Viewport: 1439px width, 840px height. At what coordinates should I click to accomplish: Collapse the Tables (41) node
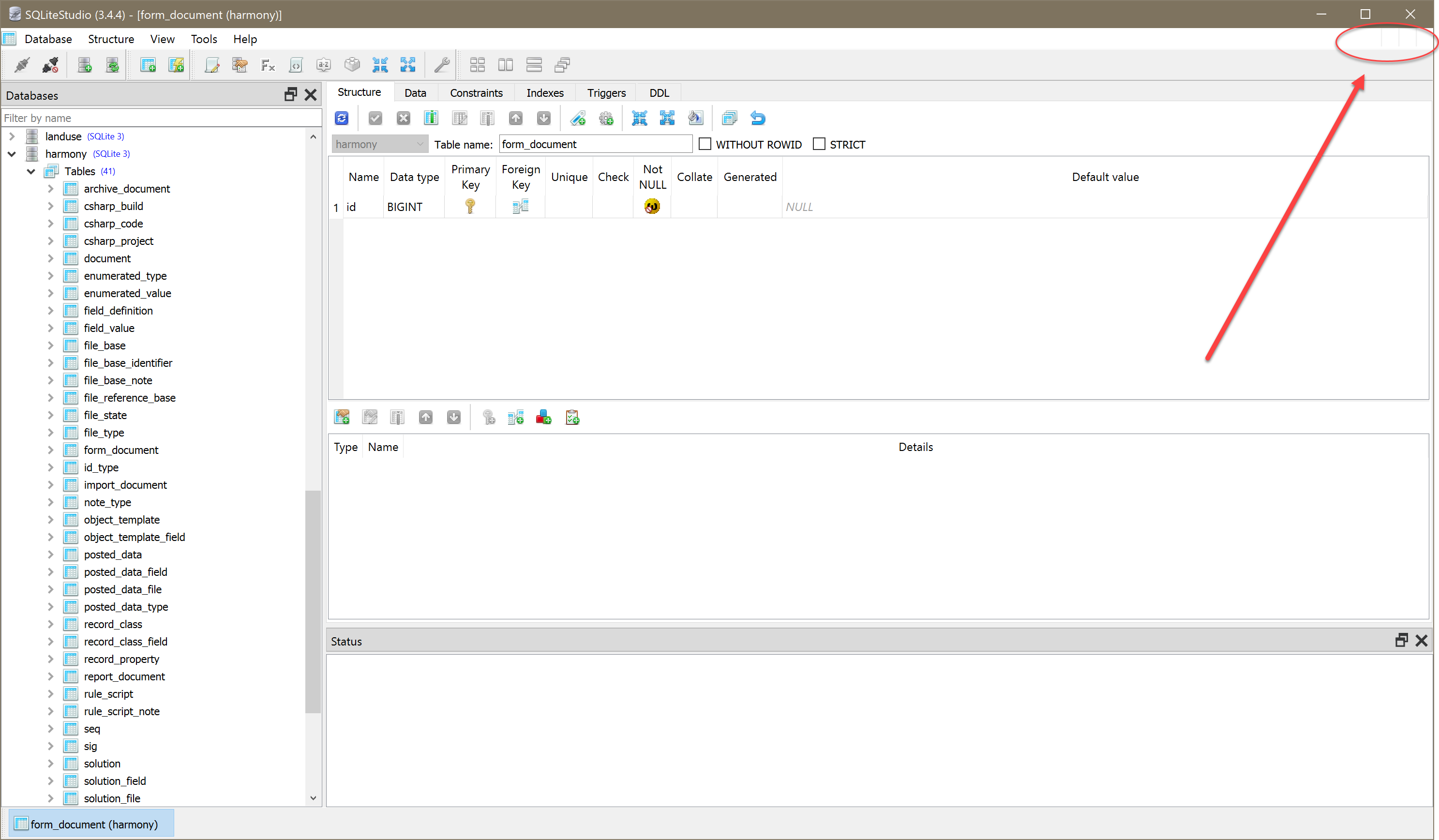(x=31, y=171)
